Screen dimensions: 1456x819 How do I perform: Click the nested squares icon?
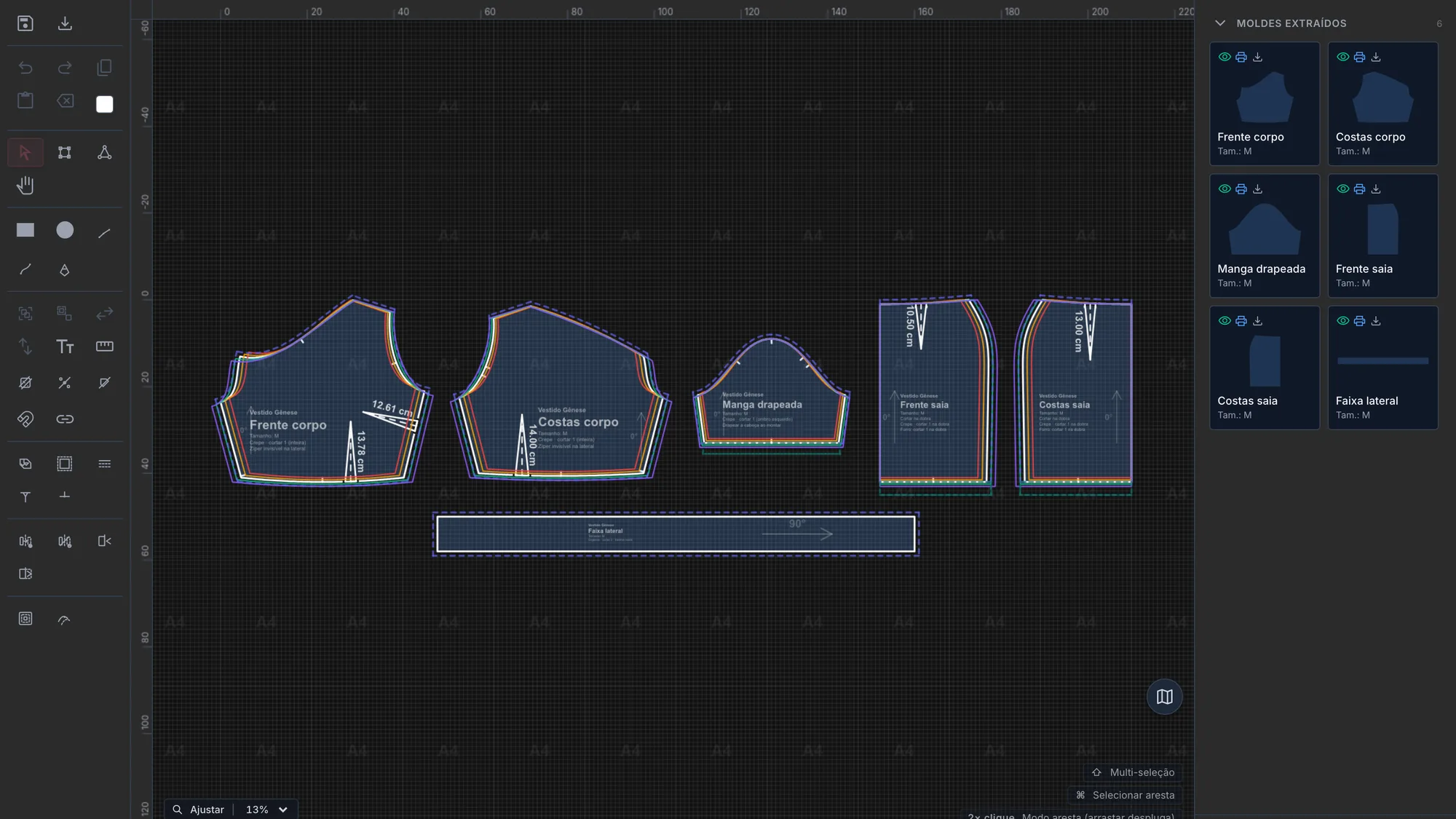[25, 619]
